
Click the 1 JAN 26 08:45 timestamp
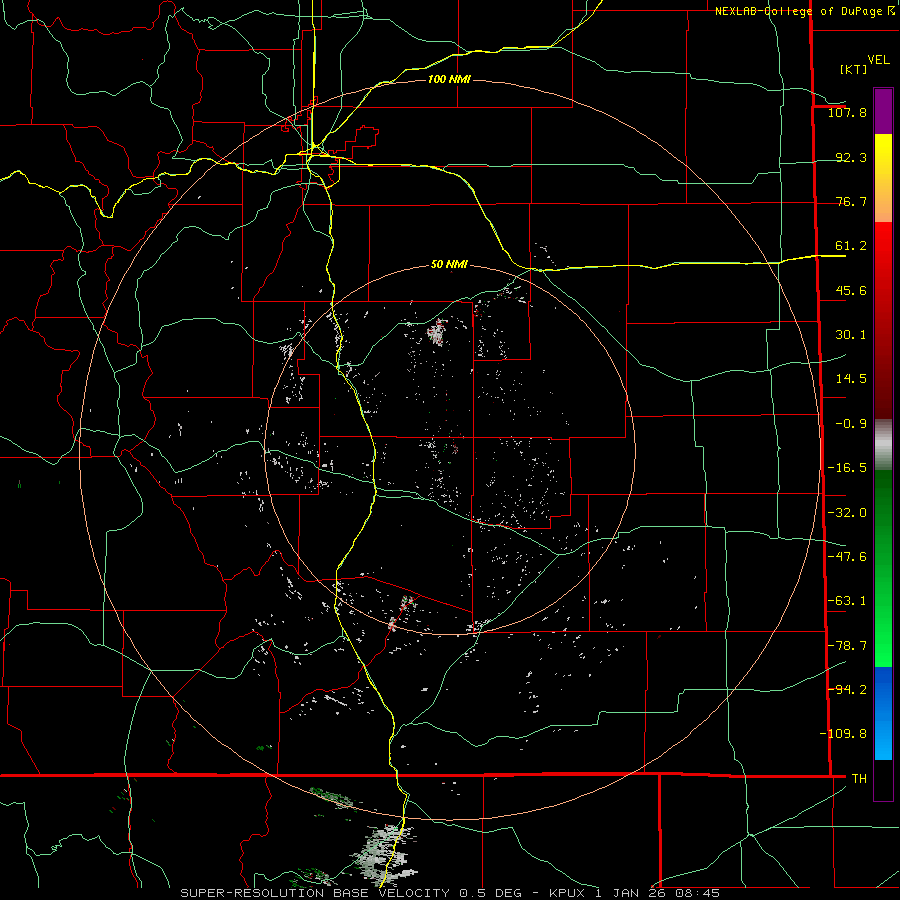[x=657, y=893]
